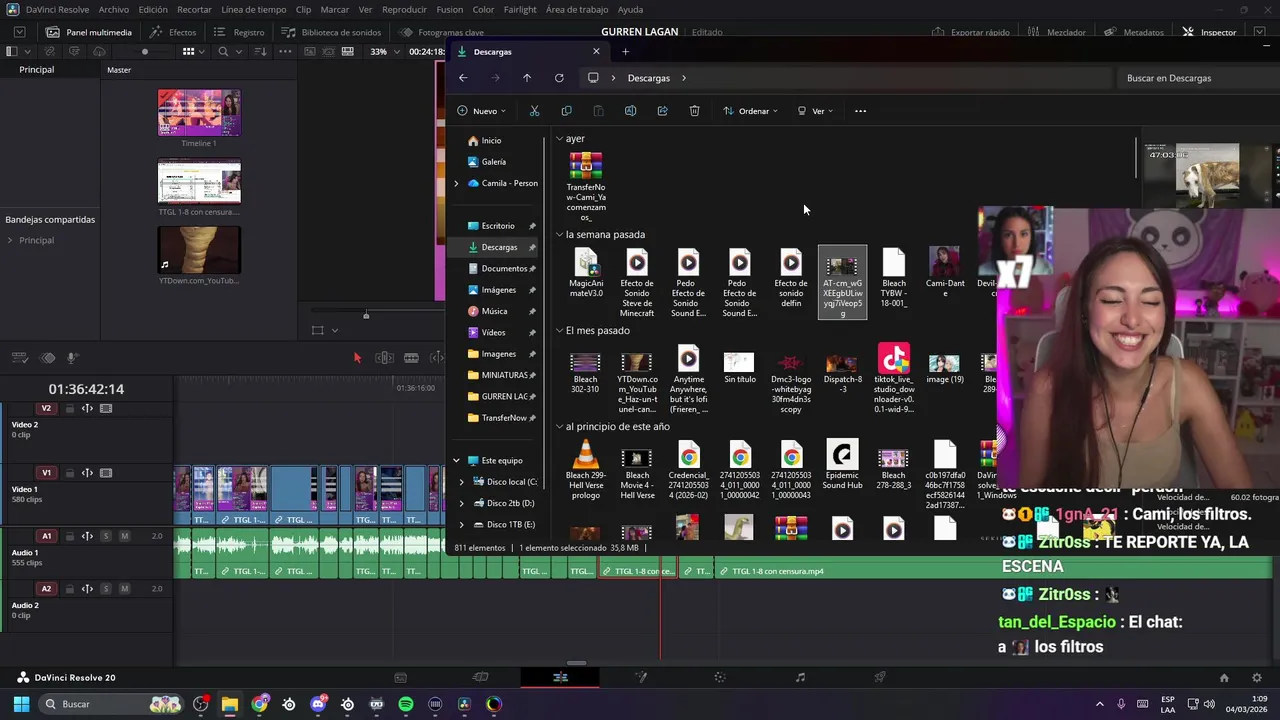Click the Cut scissors icon in Explorer

pos(534,111)
